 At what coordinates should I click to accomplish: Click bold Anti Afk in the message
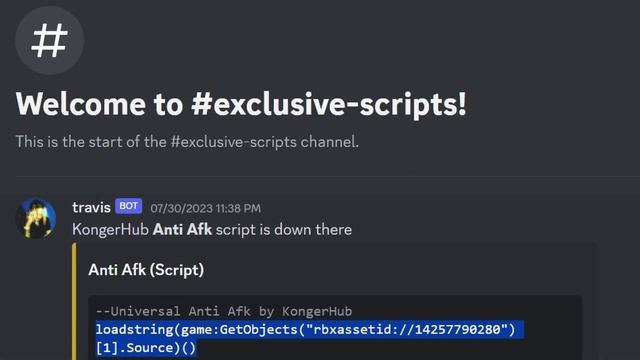point(182,230)
